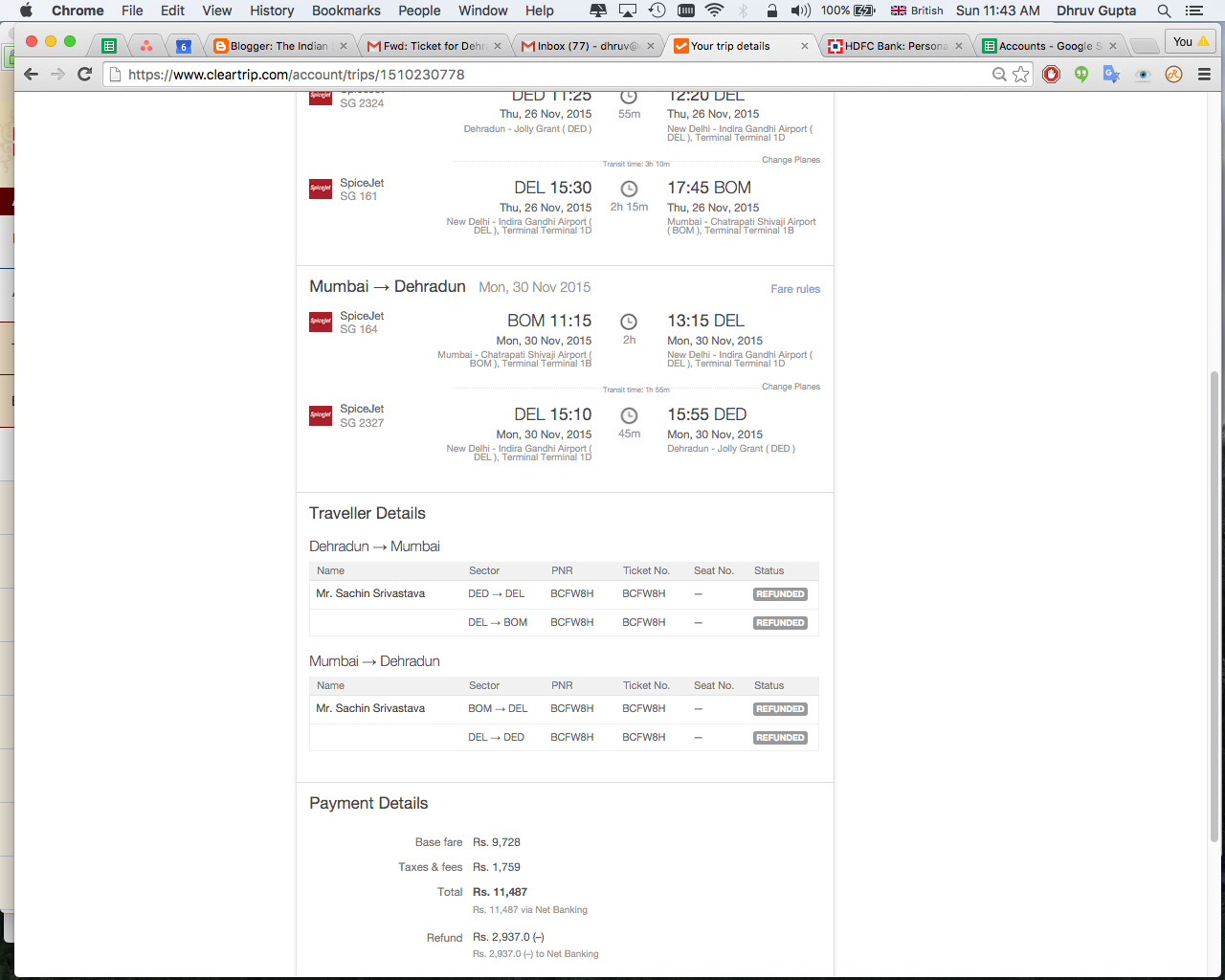Click the eye extension icon in toolbar
Image resolution: width=1225 pixels, height=980 pixels.
pos(1143,74)
